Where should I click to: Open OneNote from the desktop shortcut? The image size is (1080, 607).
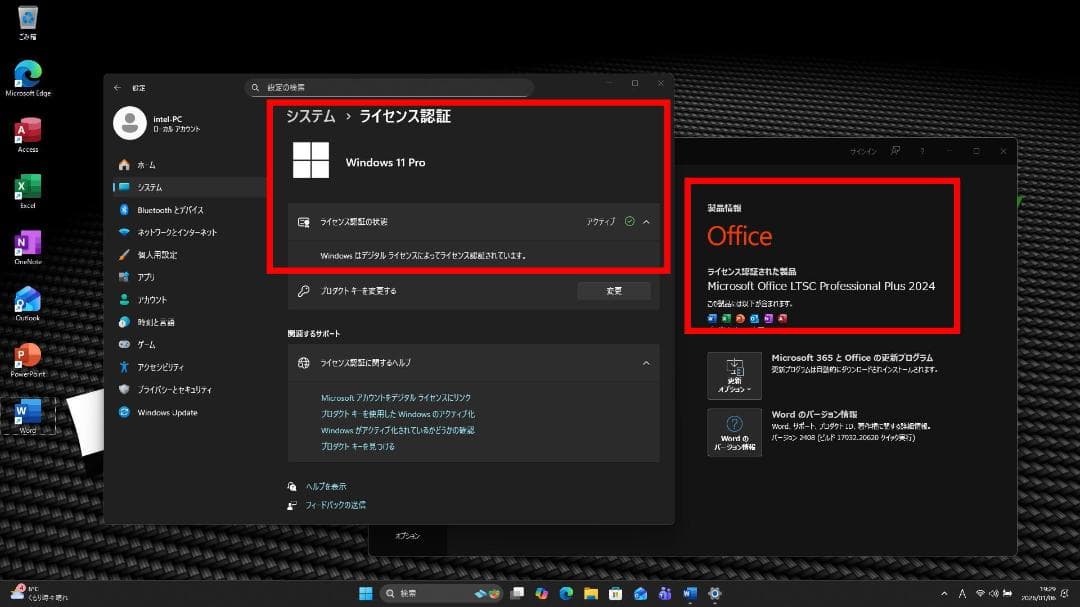26,245
